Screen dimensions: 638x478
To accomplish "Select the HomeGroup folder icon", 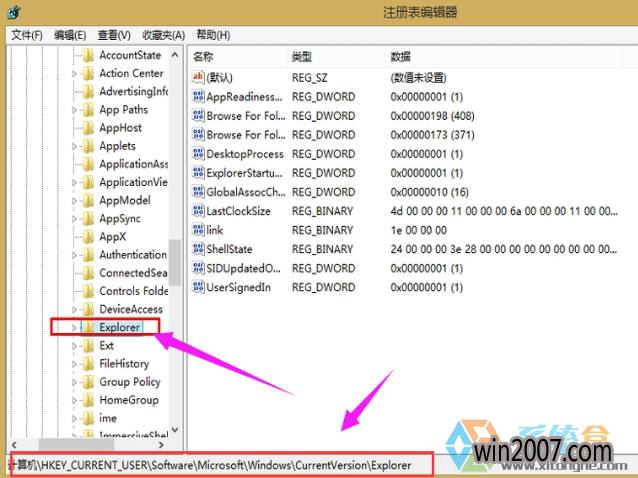I will pyautogui.click(x=88, y=400).
